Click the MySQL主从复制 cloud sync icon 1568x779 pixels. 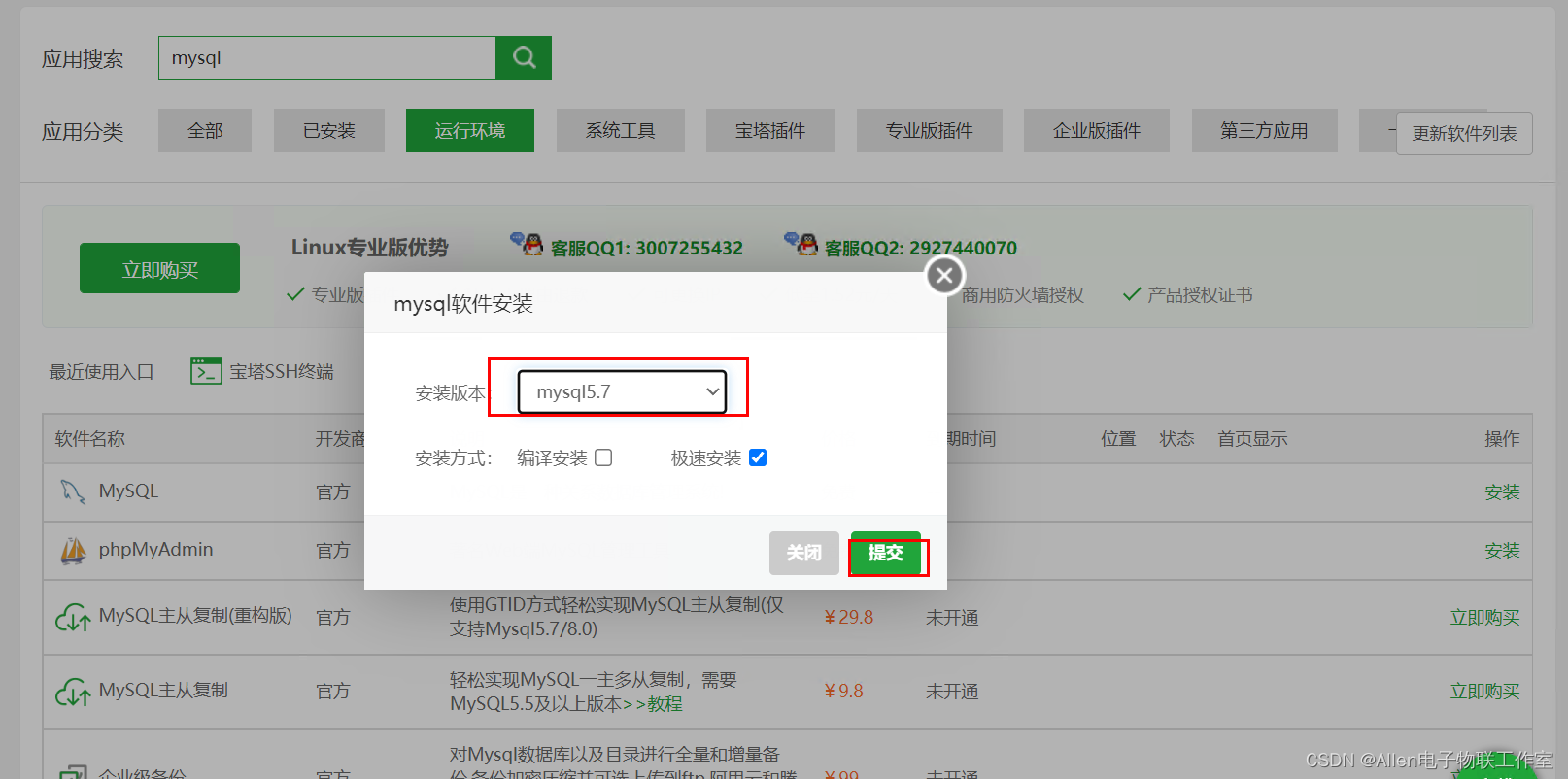click(73, 692)
